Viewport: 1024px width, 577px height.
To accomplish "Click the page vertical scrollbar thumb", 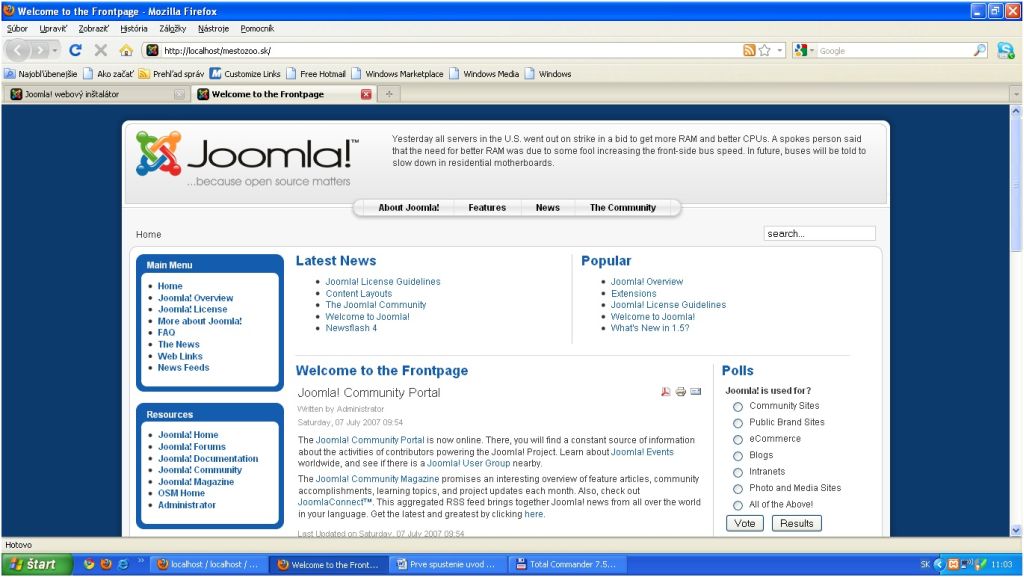I will [1016, 185].
